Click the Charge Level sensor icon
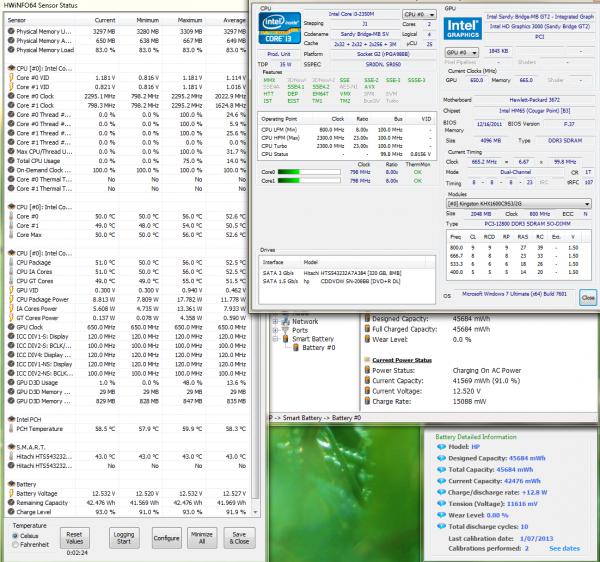Screen dimensions: 600x562 11,512
